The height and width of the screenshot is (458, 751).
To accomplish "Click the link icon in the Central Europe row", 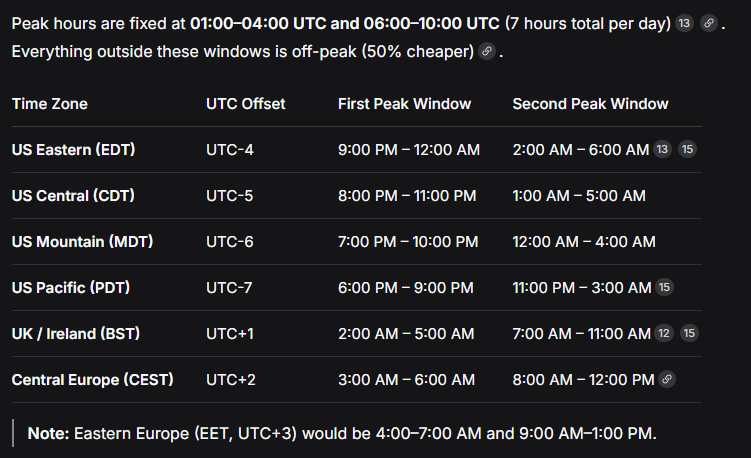I will [x=667, y=379].
